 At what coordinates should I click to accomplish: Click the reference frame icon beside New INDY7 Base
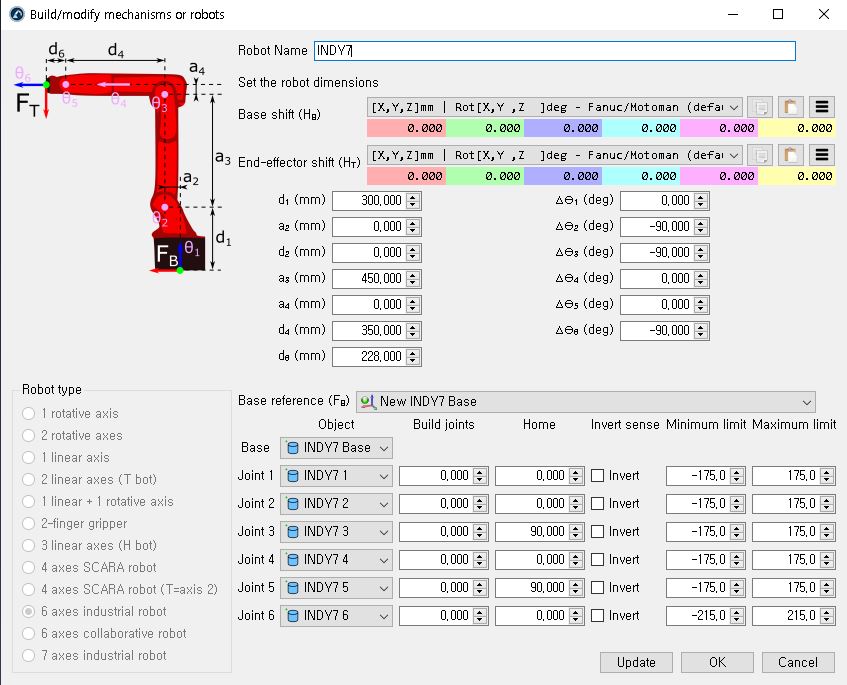[x=369, y=402]
